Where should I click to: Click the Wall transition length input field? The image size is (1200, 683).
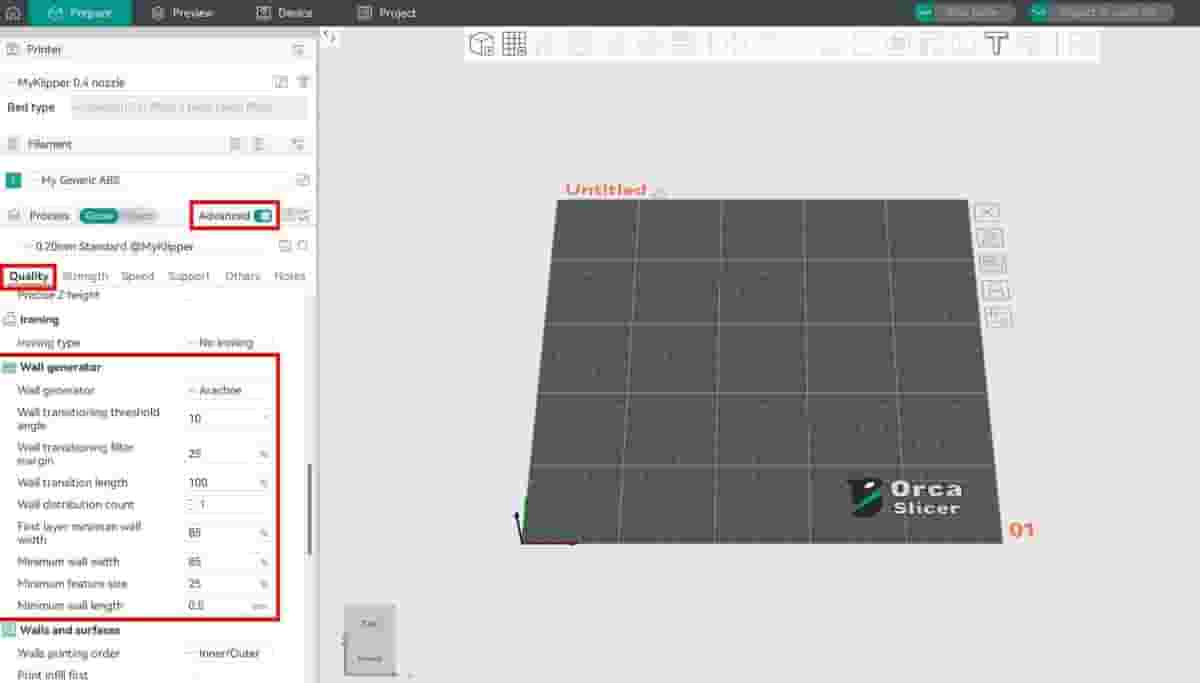[x=220, y=483]
